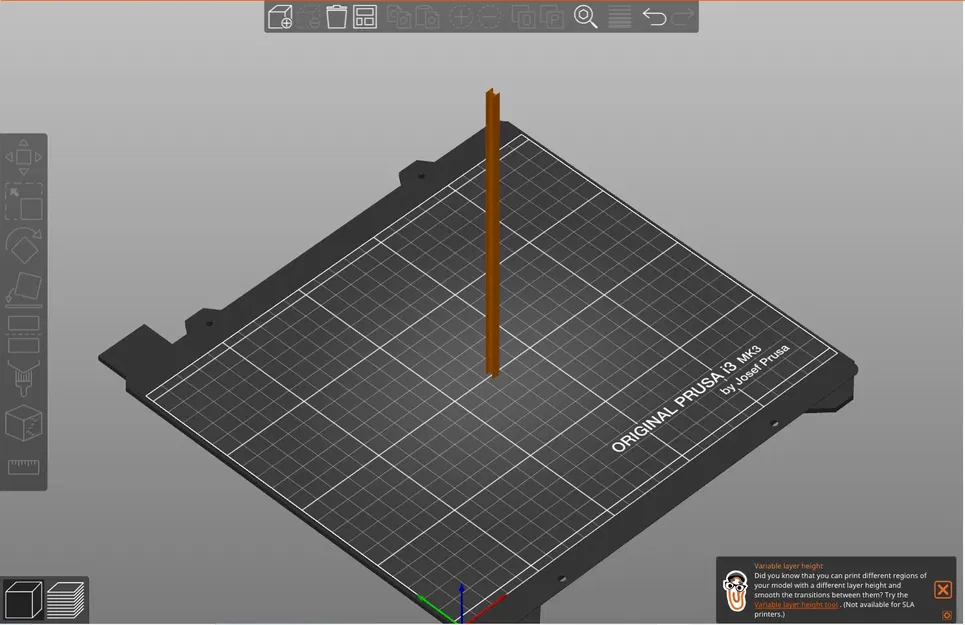Screen dimensions: 965x625
Task: Open the Search magnifier tool
Action: [x=585, y=17]
